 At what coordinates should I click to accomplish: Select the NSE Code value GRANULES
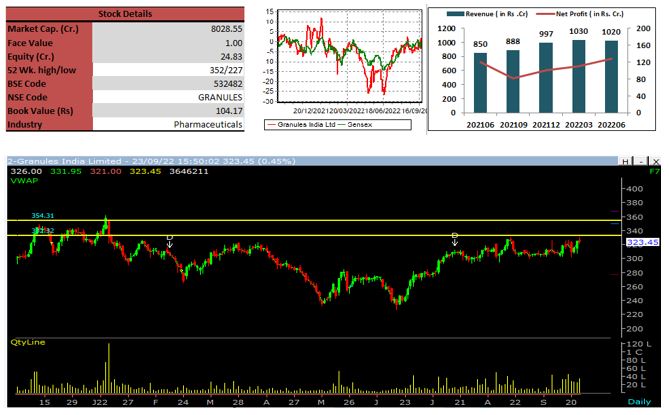point(220,98)
